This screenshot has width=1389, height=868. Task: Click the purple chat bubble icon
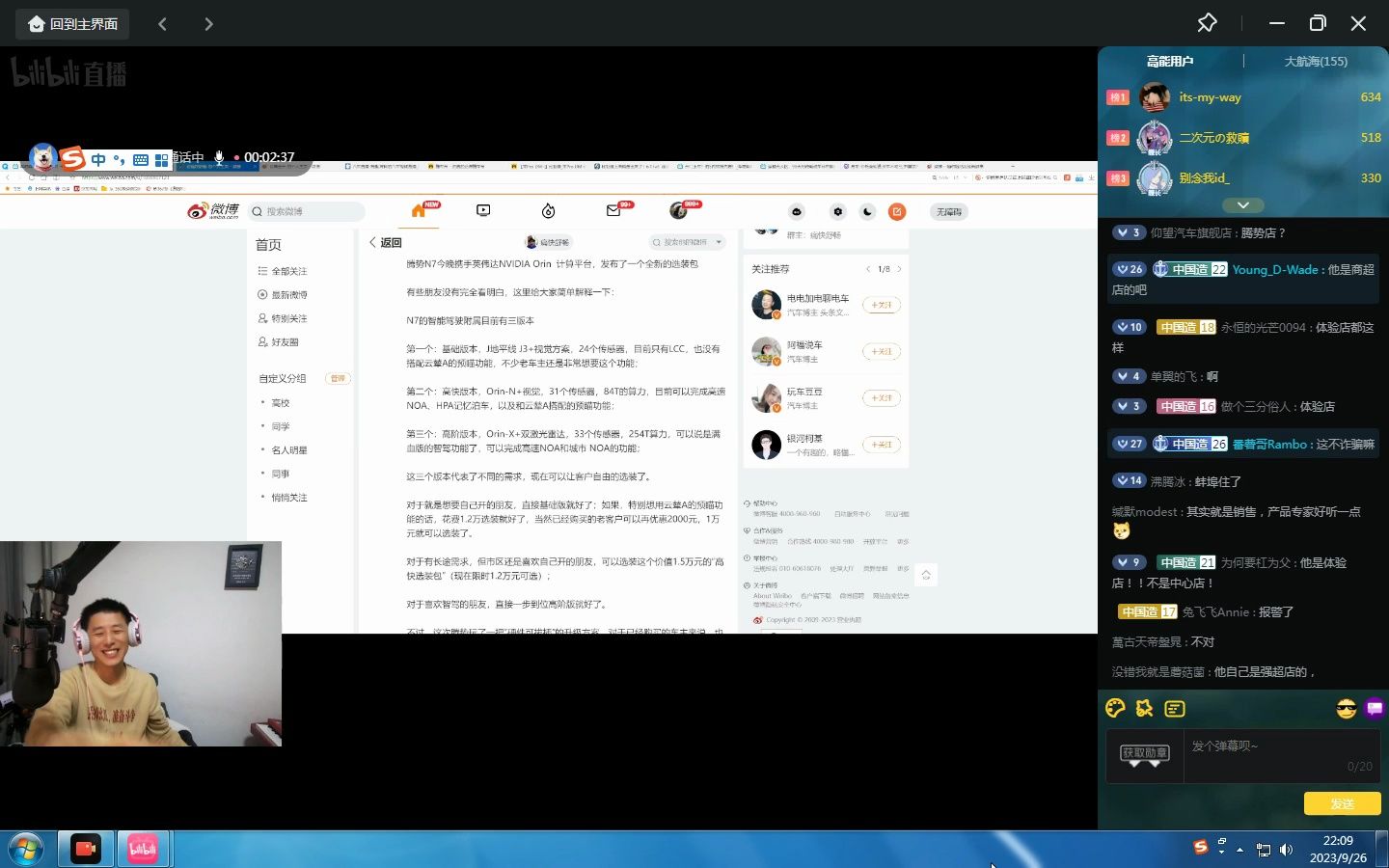click(1375, 709)
